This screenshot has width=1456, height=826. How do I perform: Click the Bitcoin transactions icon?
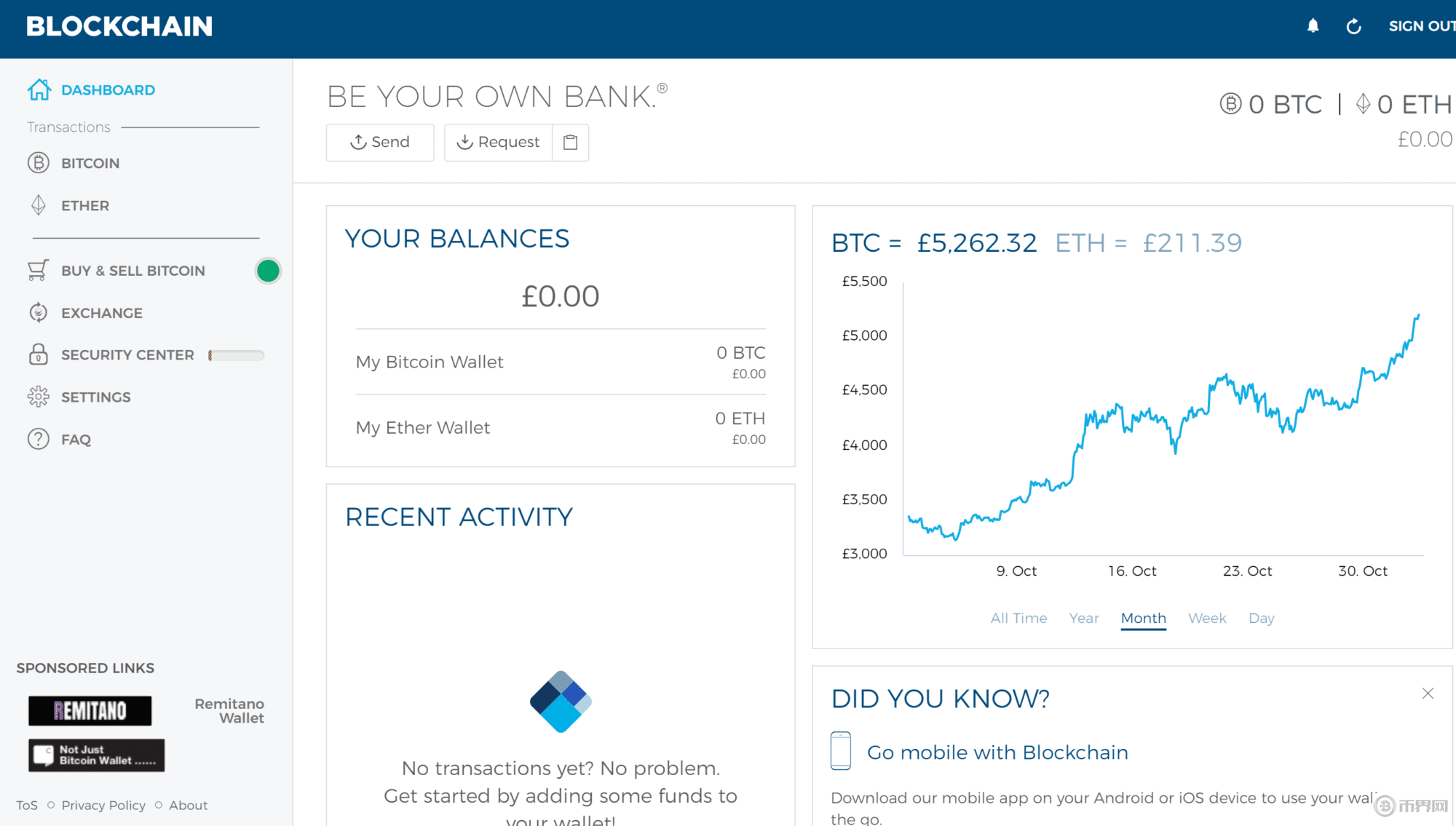pyautogui.click(x=39, y=162)
